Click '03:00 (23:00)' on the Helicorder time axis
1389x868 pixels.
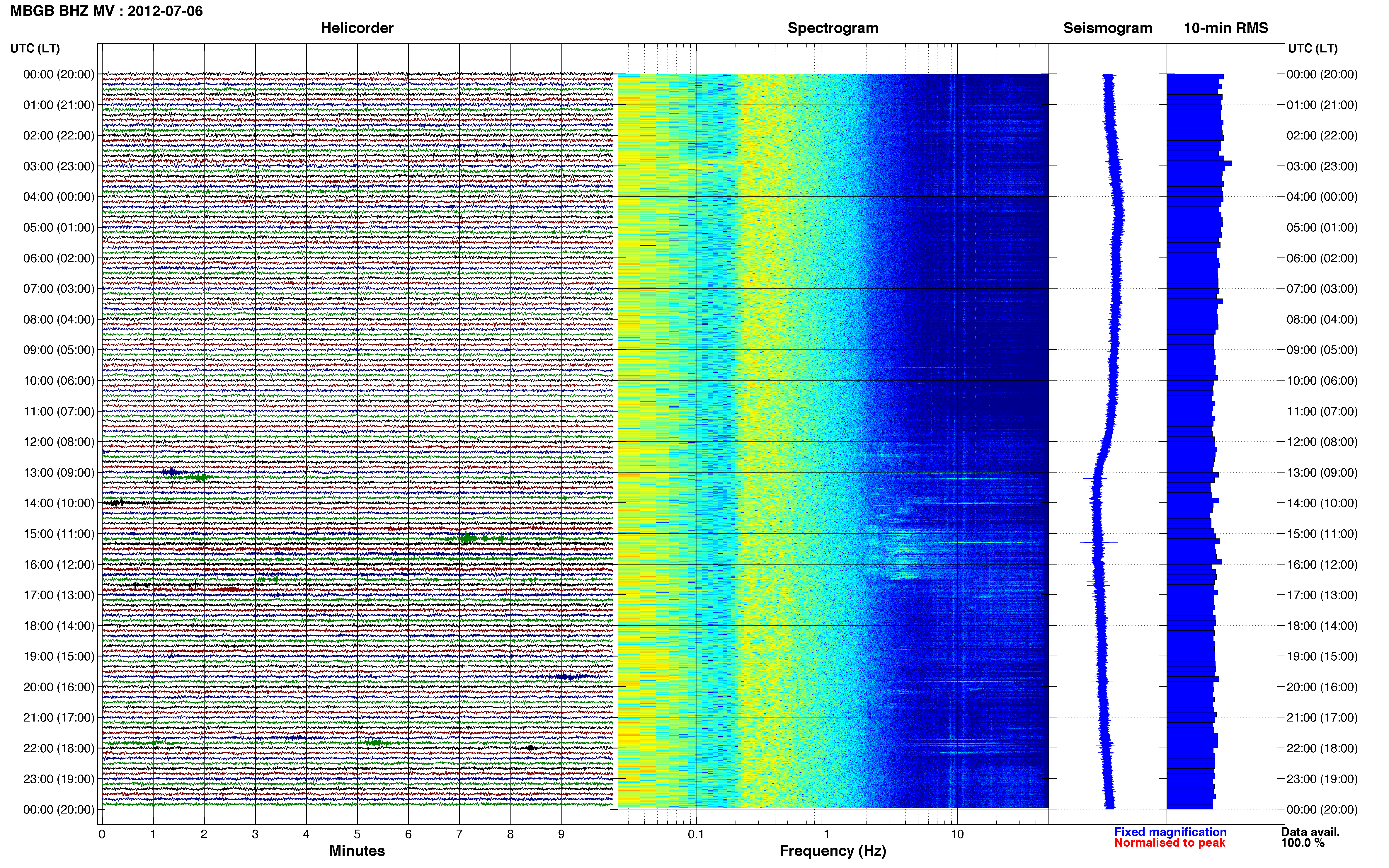tap(59, 166)
